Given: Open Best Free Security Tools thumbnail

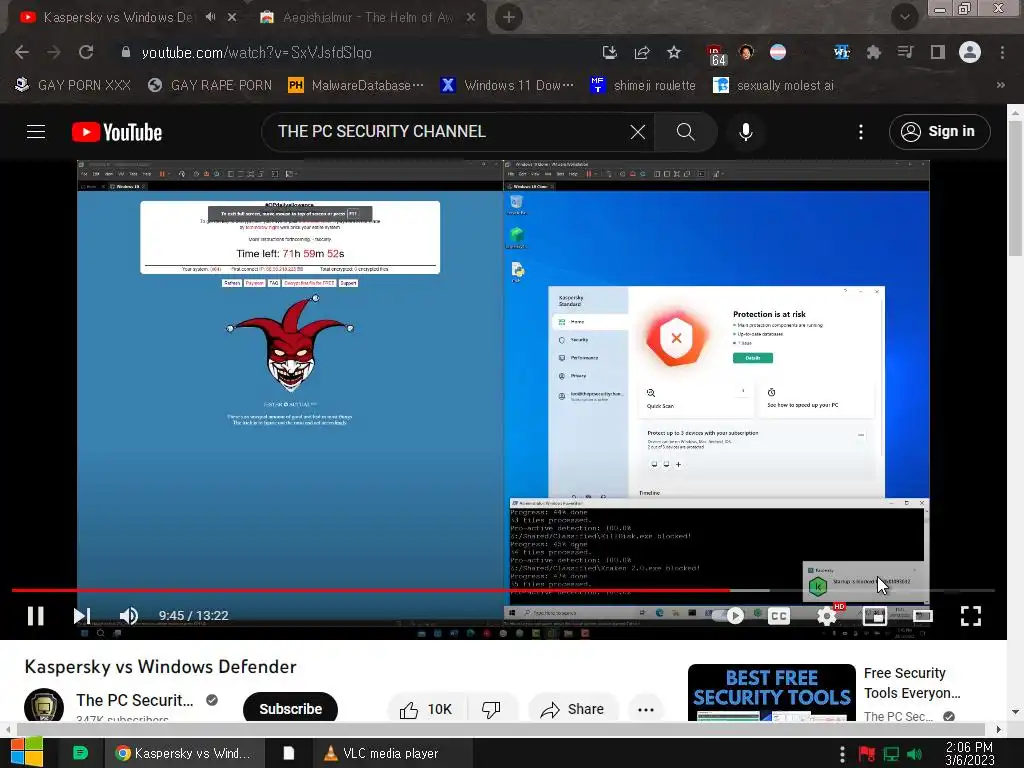Looking at the screenshot, I should [x=771, y=692].
